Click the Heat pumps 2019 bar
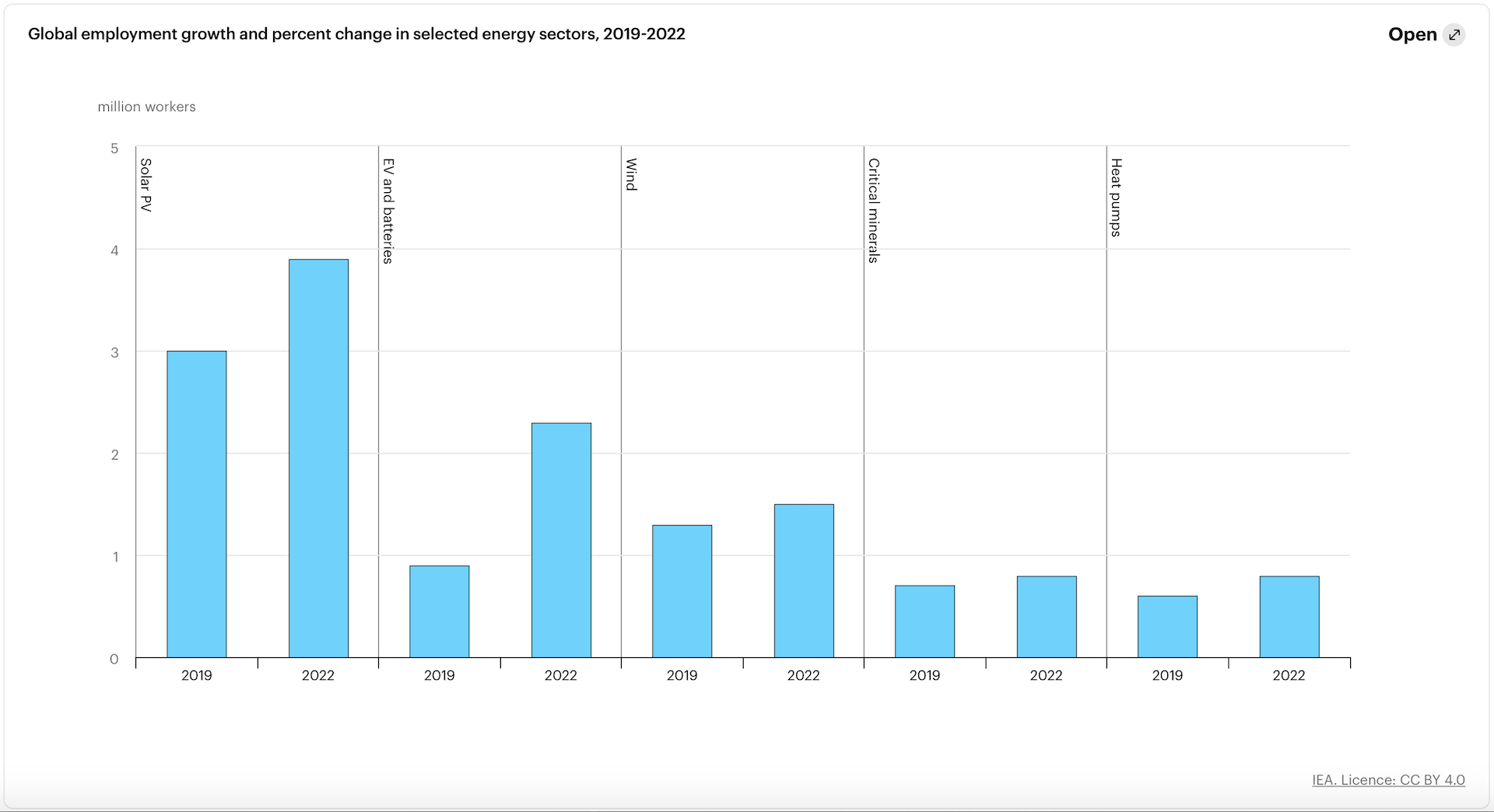The image size is (1494, 812). [1167, 627]
